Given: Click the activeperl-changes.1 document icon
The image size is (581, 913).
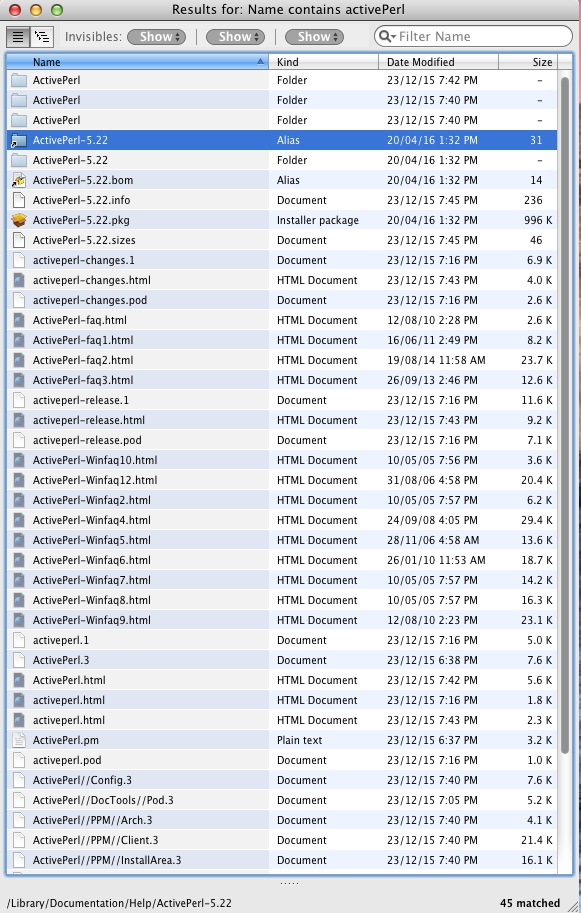Looking at the screenshot, I should (x=19, y=260).
